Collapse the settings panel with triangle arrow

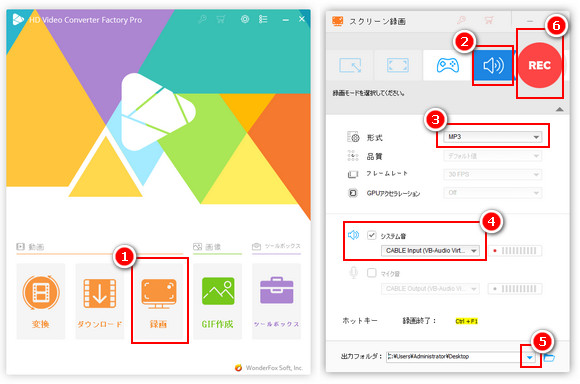(x=560, y=110)
